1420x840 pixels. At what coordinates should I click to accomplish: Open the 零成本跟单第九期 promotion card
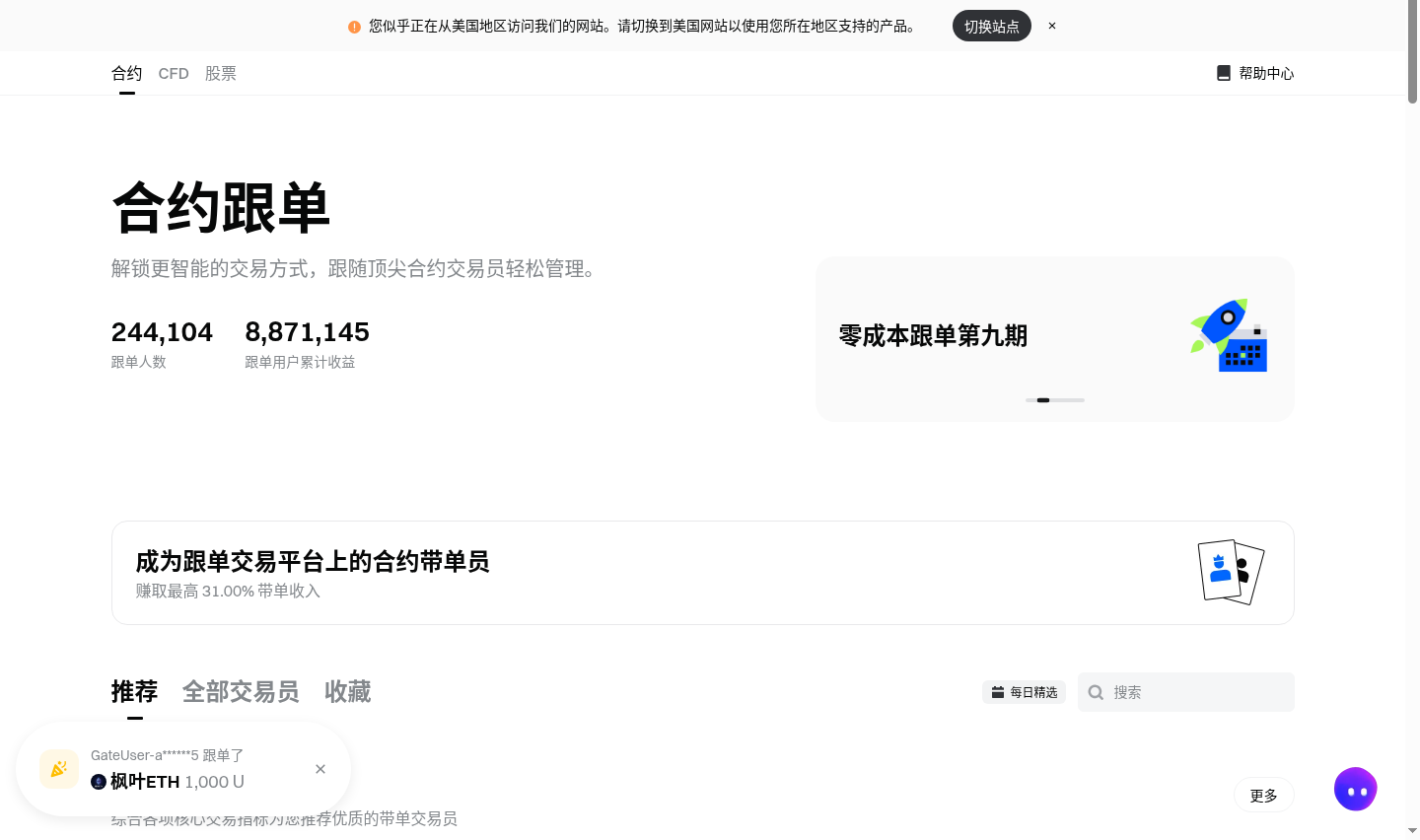tap(1055, 339)
